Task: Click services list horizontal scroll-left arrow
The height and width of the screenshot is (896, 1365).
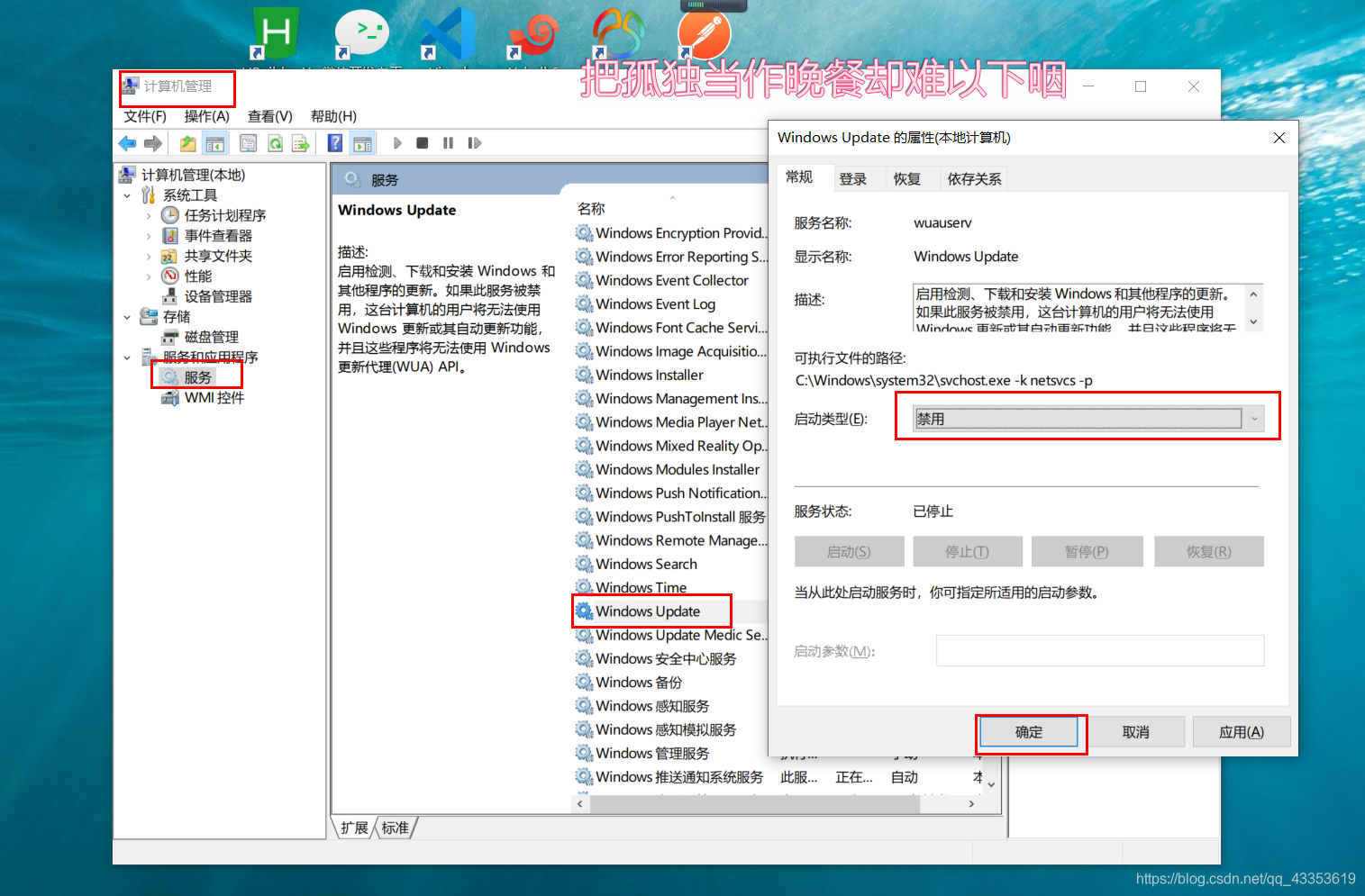Action: (x=580, y=804)
